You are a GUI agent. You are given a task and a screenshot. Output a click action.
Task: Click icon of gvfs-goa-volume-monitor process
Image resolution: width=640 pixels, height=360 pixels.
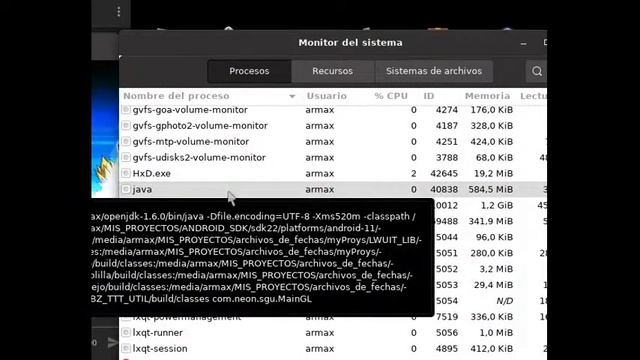tap(126, 109)
